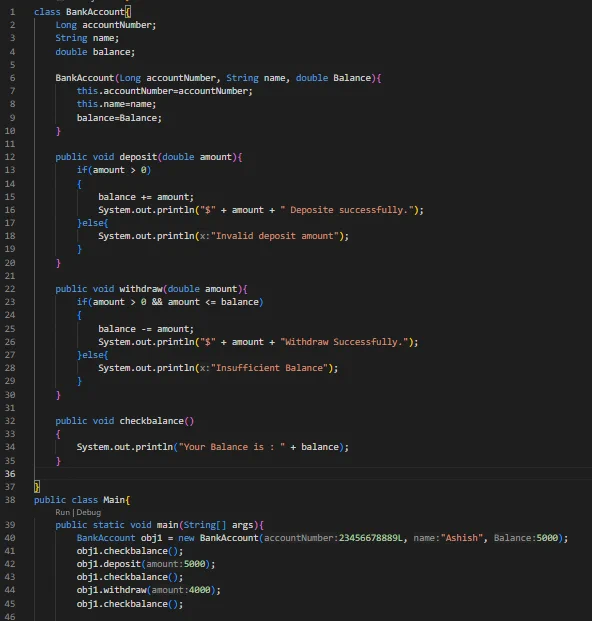Click the Run CodeLens link above main
Screen dimensions: 592x621
point(63,512)
